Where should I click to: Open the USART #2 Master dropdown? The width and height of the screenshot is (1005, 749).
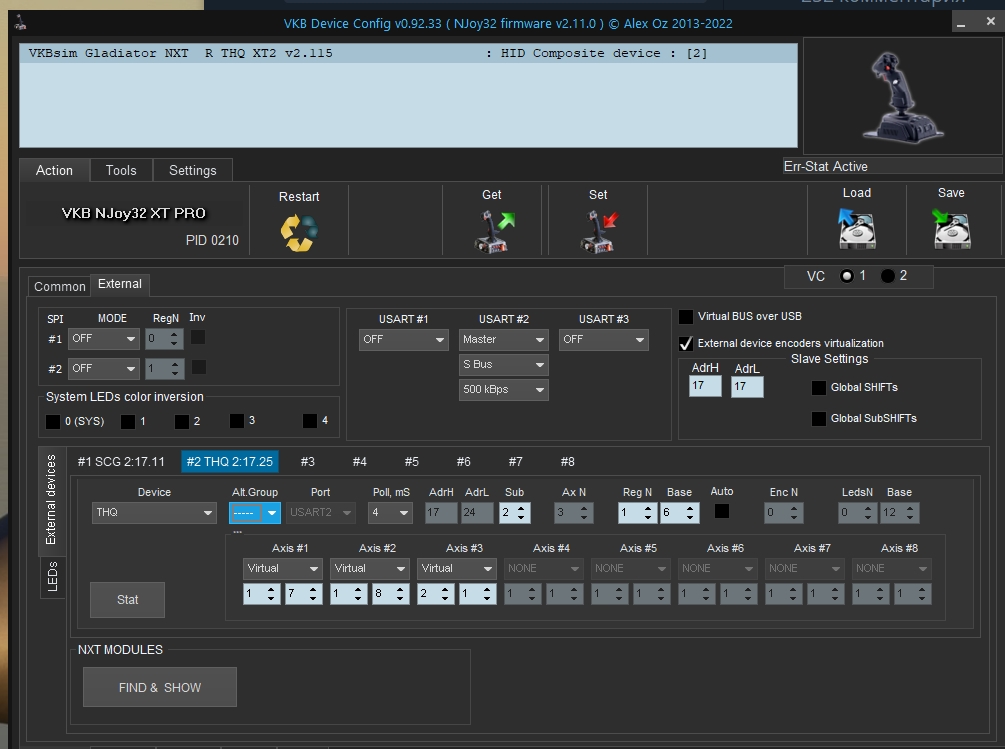click(x=503, y=340)
